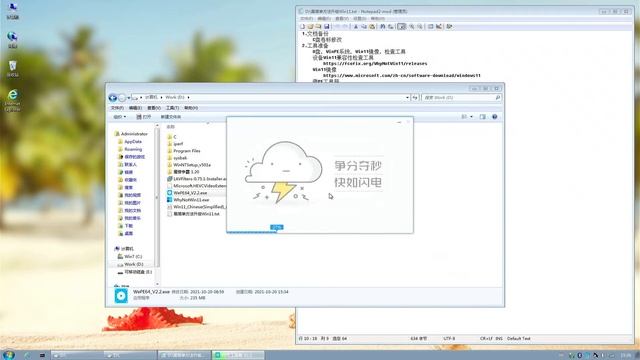
Task: Select Administrator in Explorer navigation tree
Action: (131, 134)
